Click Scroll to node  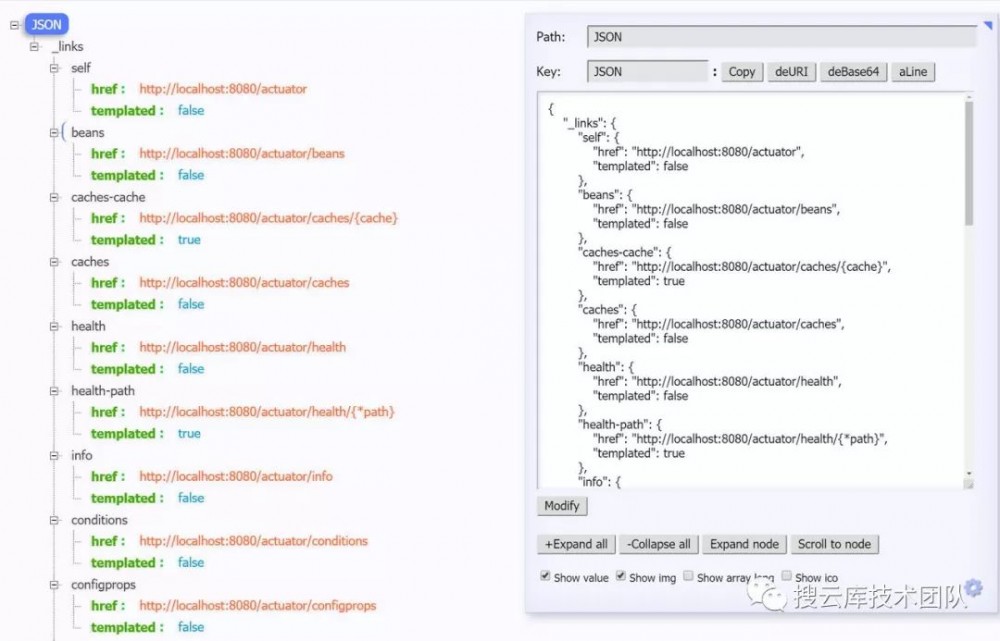835,543
